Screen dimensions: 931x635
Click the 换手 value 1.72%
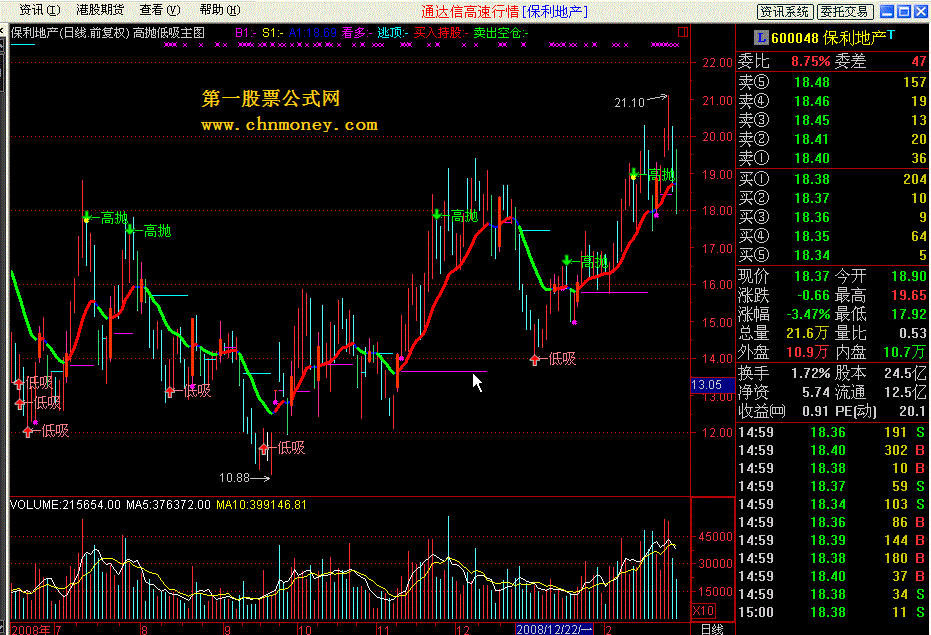[x=810, y=373]
